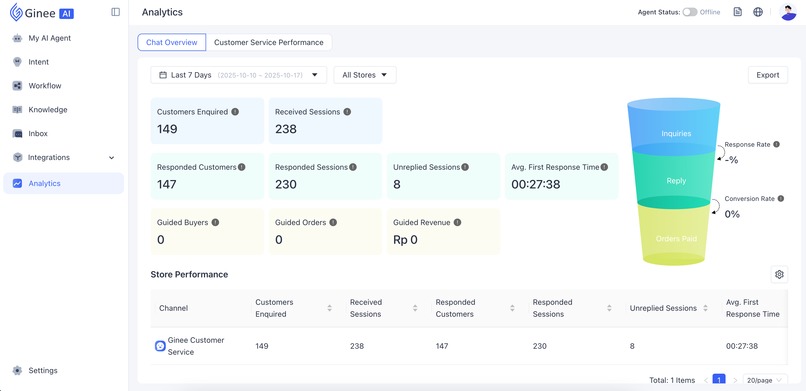806x391 pixels.
Task: Click the Responded Sessions info icon
Action: [353, 167]
